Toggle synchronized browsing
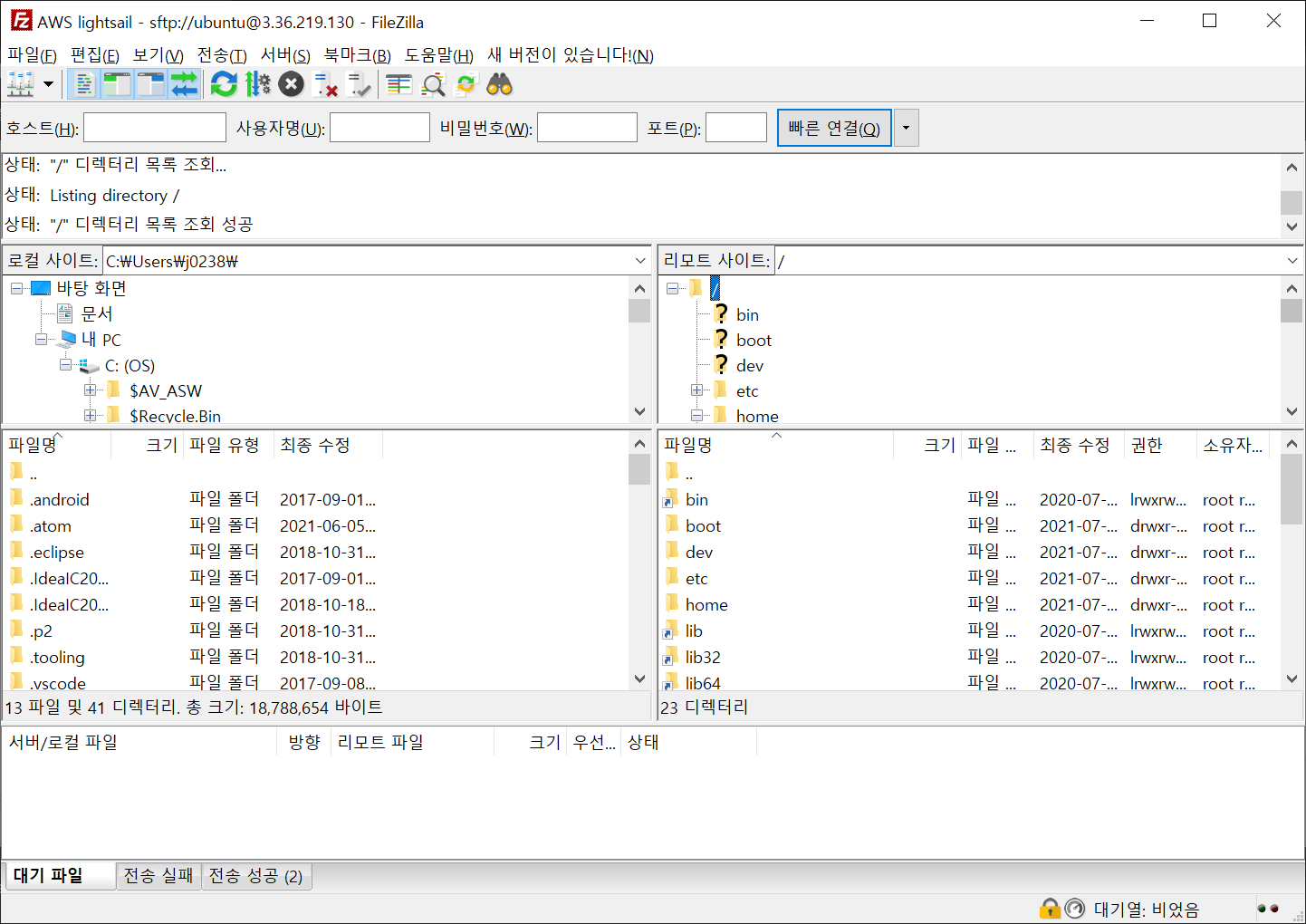Viewport: 1306px width, 924px height. point(466,85)
